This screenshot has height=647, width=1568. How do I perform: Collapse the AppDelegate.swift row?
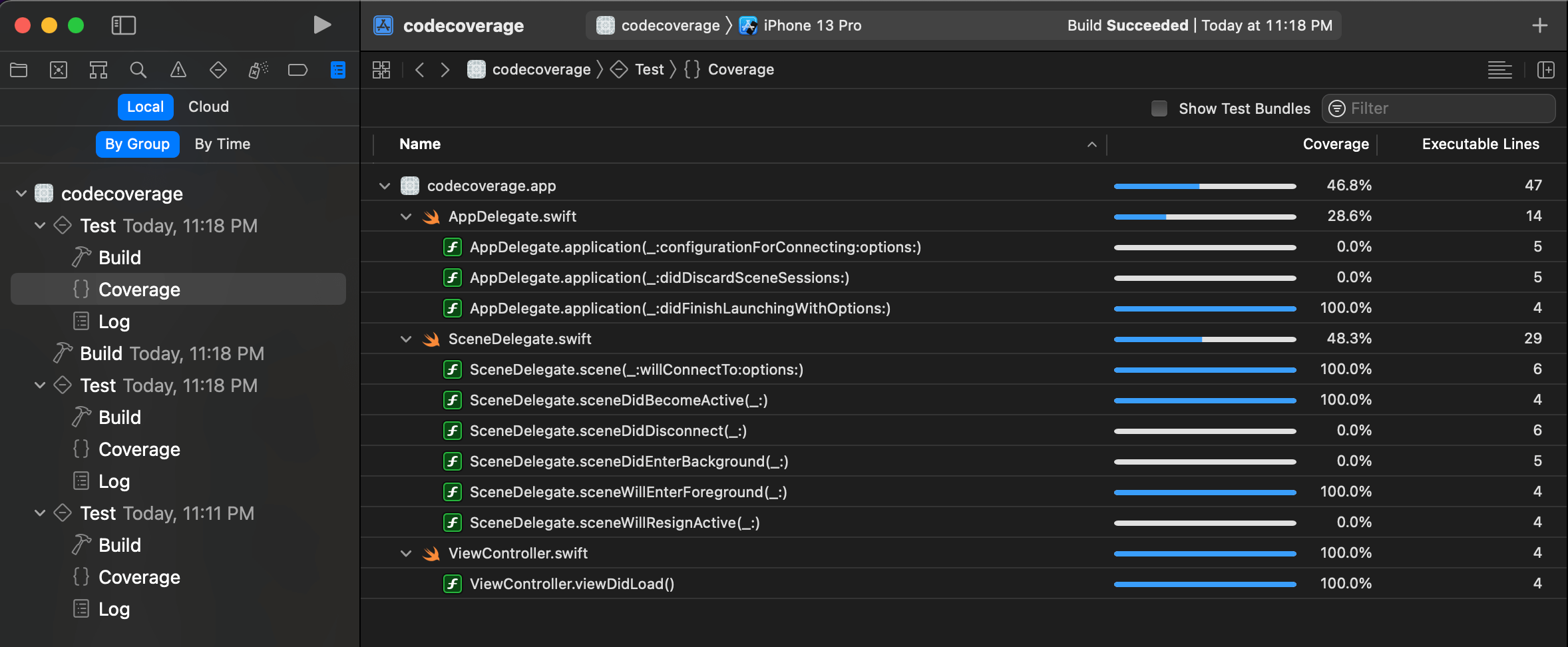(x=406, y=217)
